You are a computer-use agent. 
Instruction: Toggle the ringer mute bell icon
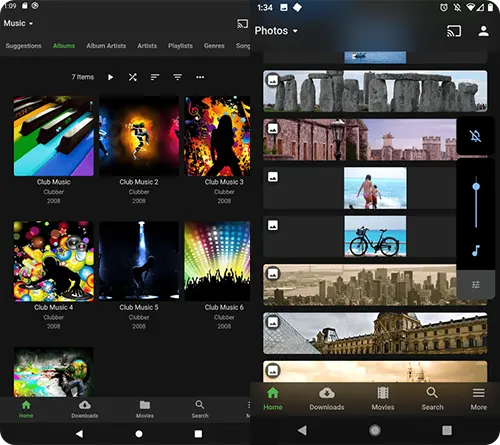(476, 136)
